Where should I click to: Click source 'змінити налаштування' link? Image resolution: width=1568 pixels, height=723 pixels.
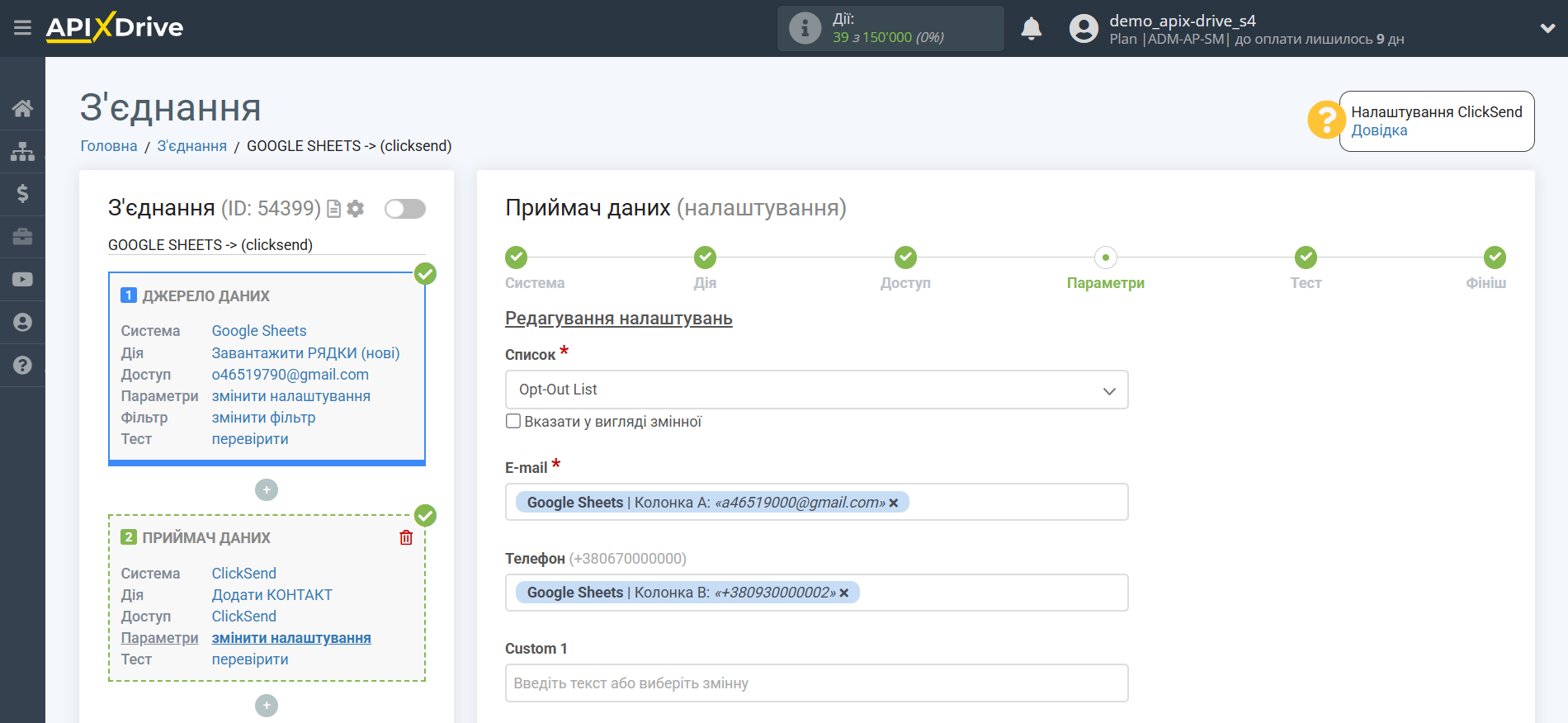coord(291,396)
